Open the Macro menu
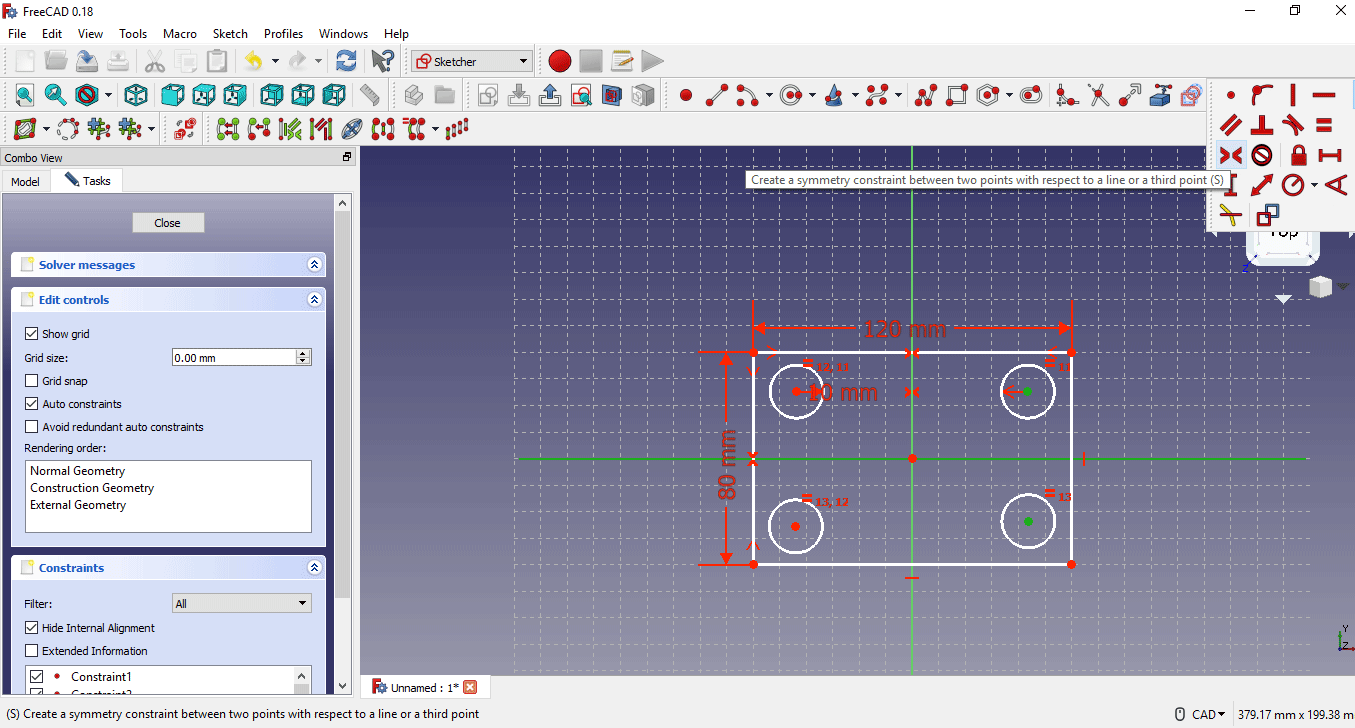This screenshot has height=728, width=1355. coord(180,34)
